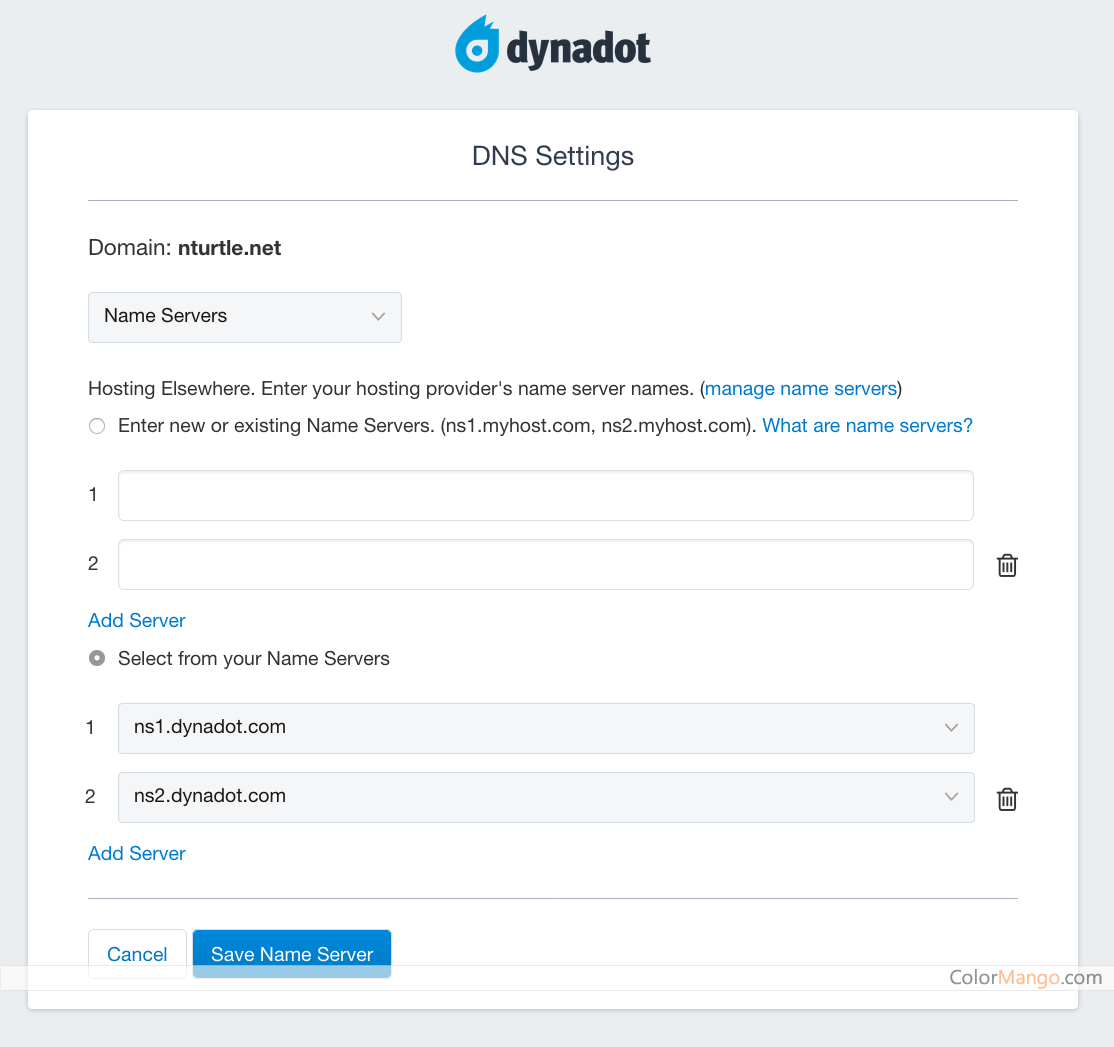
Task: Click the first empty name server field
Action: coord(545,495)
